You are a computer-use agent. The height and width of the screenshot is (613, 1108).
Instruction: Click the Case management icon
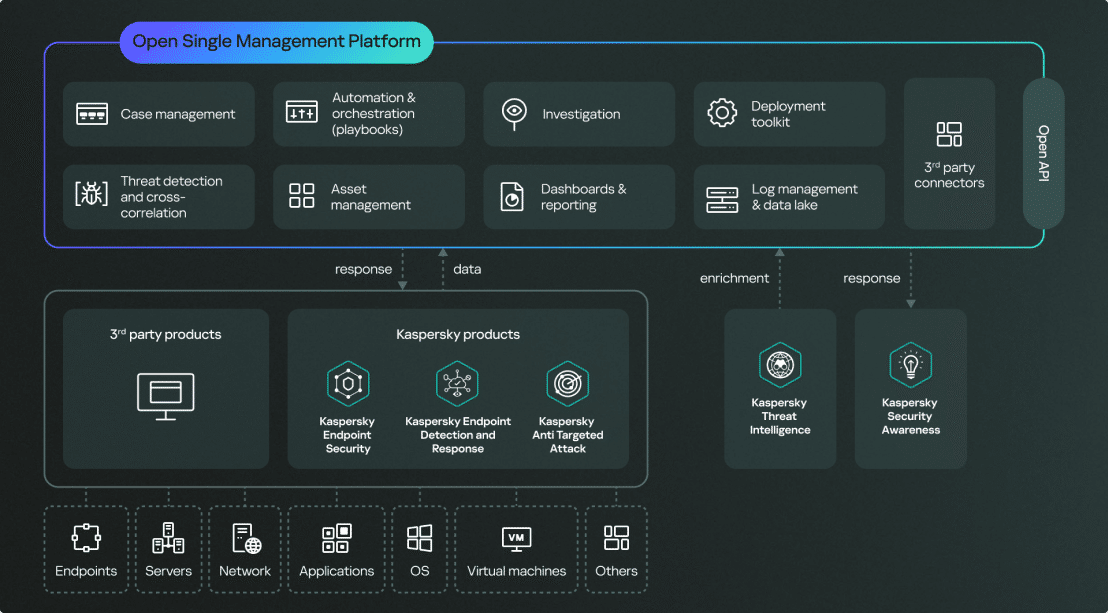pos(92,114)
